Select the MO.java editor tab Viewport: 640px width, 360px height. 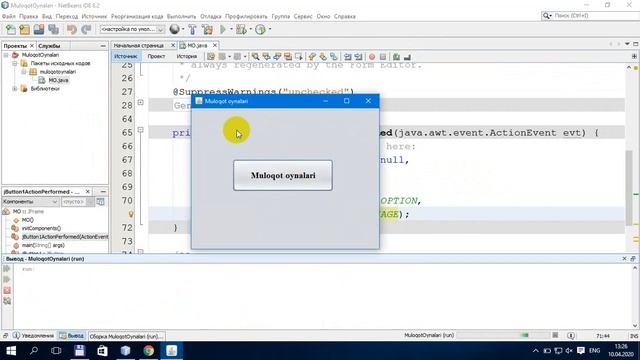tap(198, 45)
